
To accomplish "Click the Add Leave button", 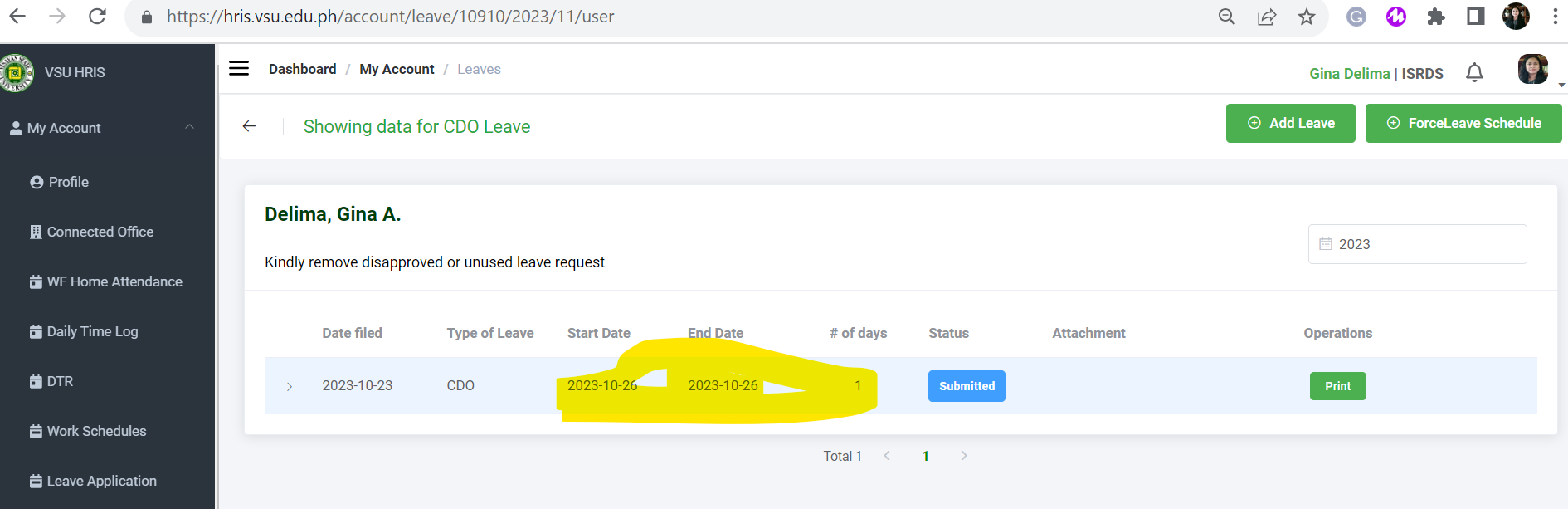I will [1290, 123].
